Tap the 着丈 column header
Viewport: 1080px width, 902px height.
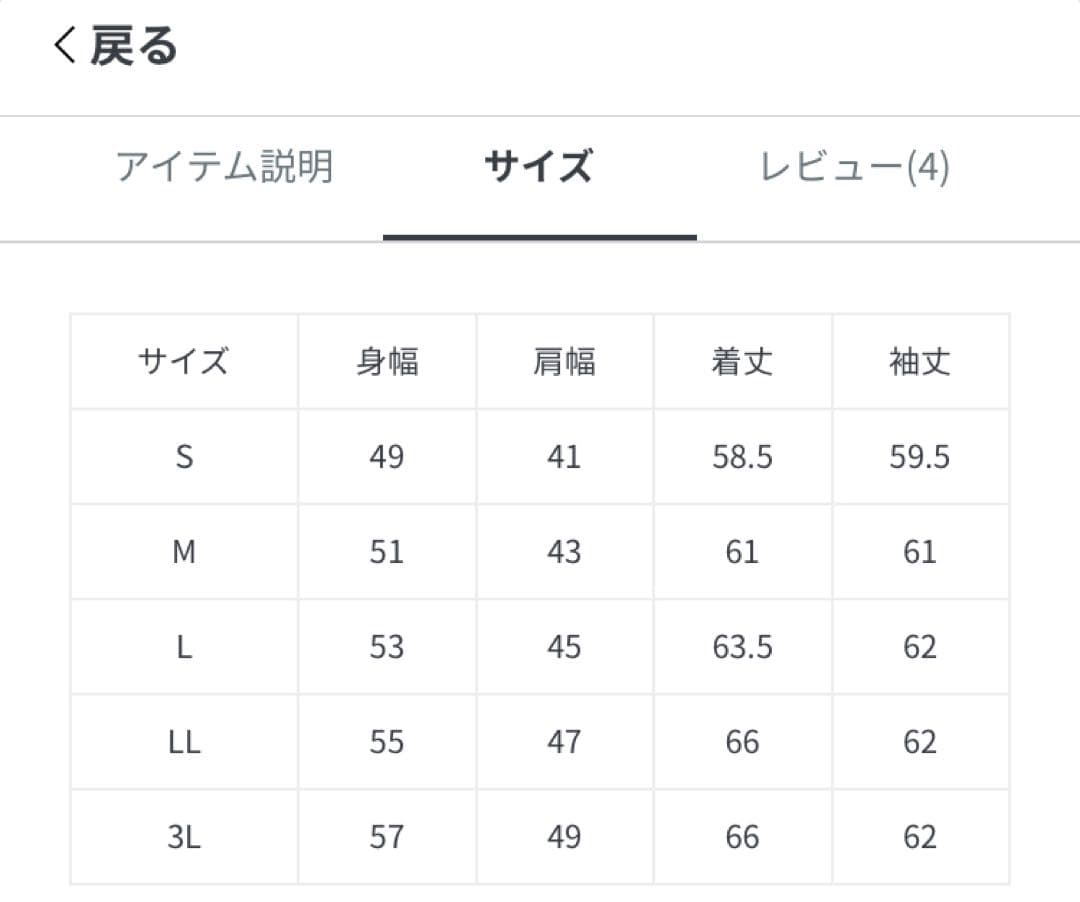coord(742,361)
